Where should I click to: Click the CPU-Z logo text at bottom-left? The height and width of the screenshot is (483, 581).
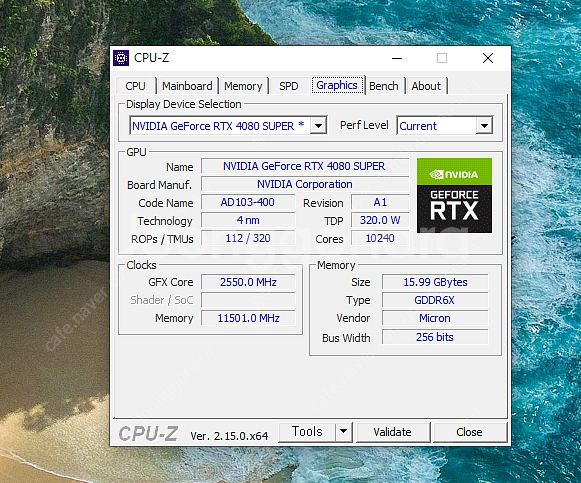click(x=148, y=434)
